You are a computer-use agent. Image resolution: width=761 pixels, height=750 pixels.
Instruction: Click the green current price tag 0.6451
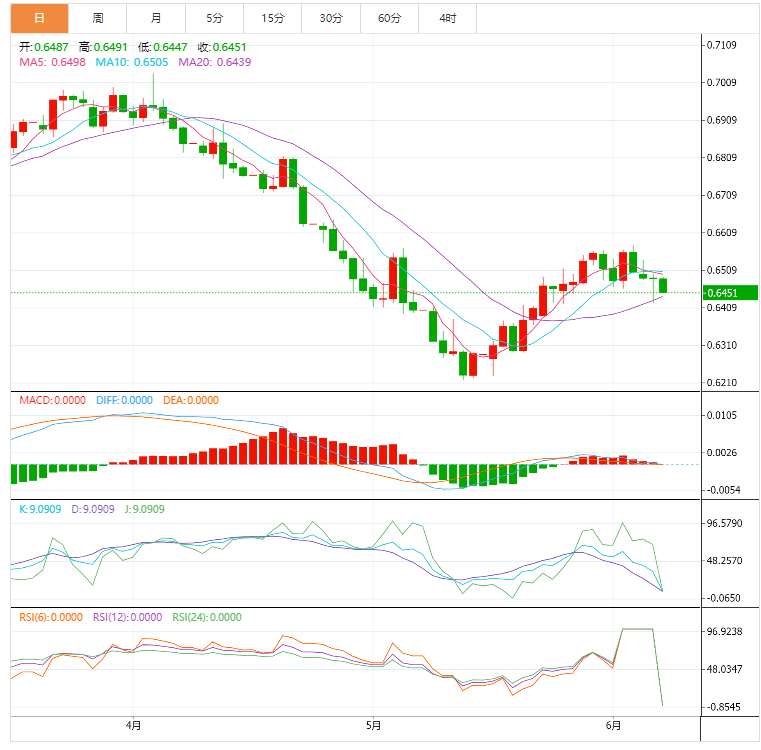(x=730, y=293)
